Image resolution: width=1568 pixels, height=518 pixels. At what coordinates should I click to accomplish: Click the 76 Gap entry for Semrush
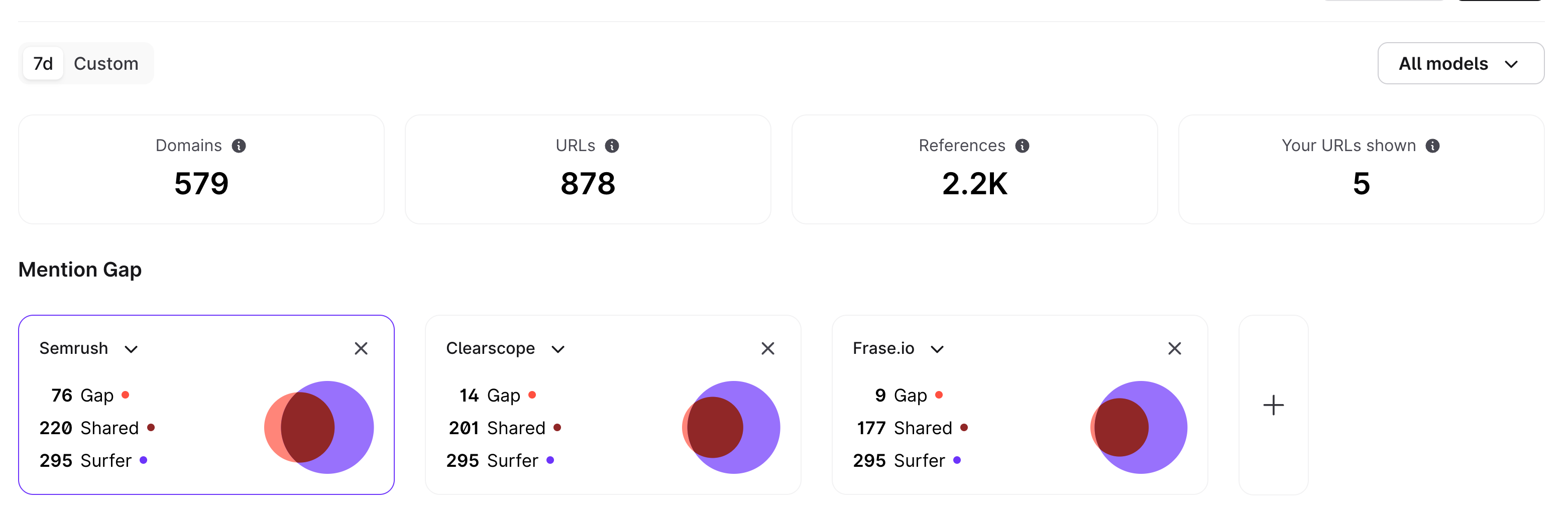point(83,395)
